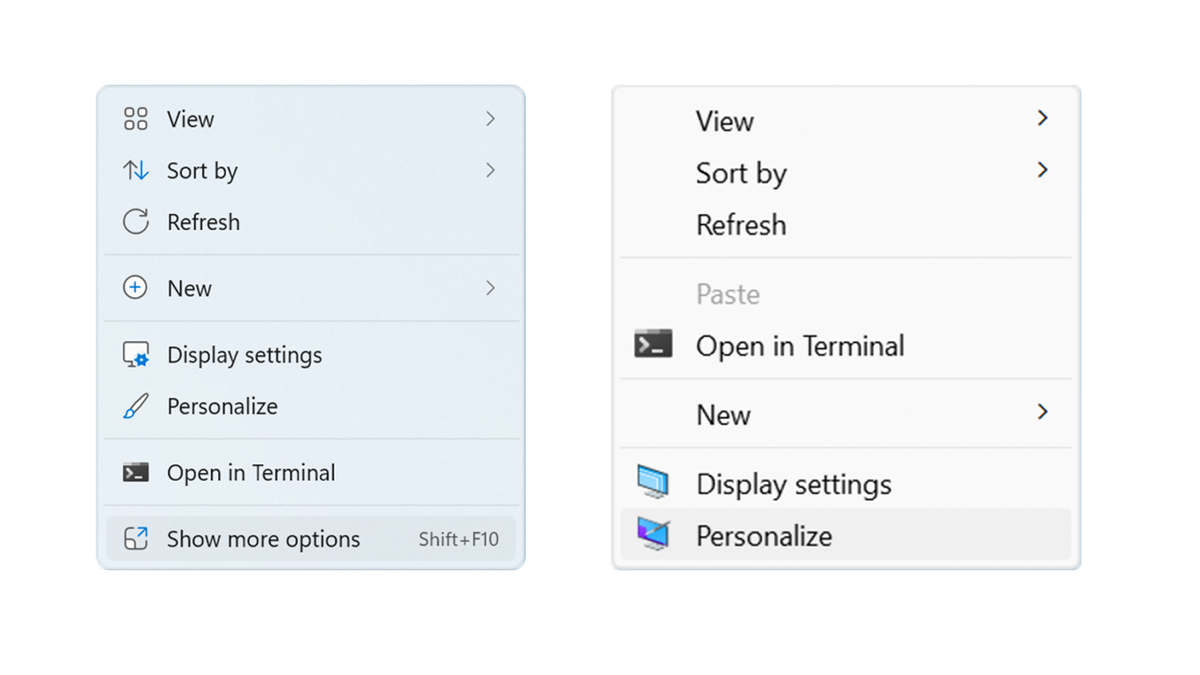Select the Show more options text
Viewport: 1200px width, 675px height.
[x=263, y=539]
